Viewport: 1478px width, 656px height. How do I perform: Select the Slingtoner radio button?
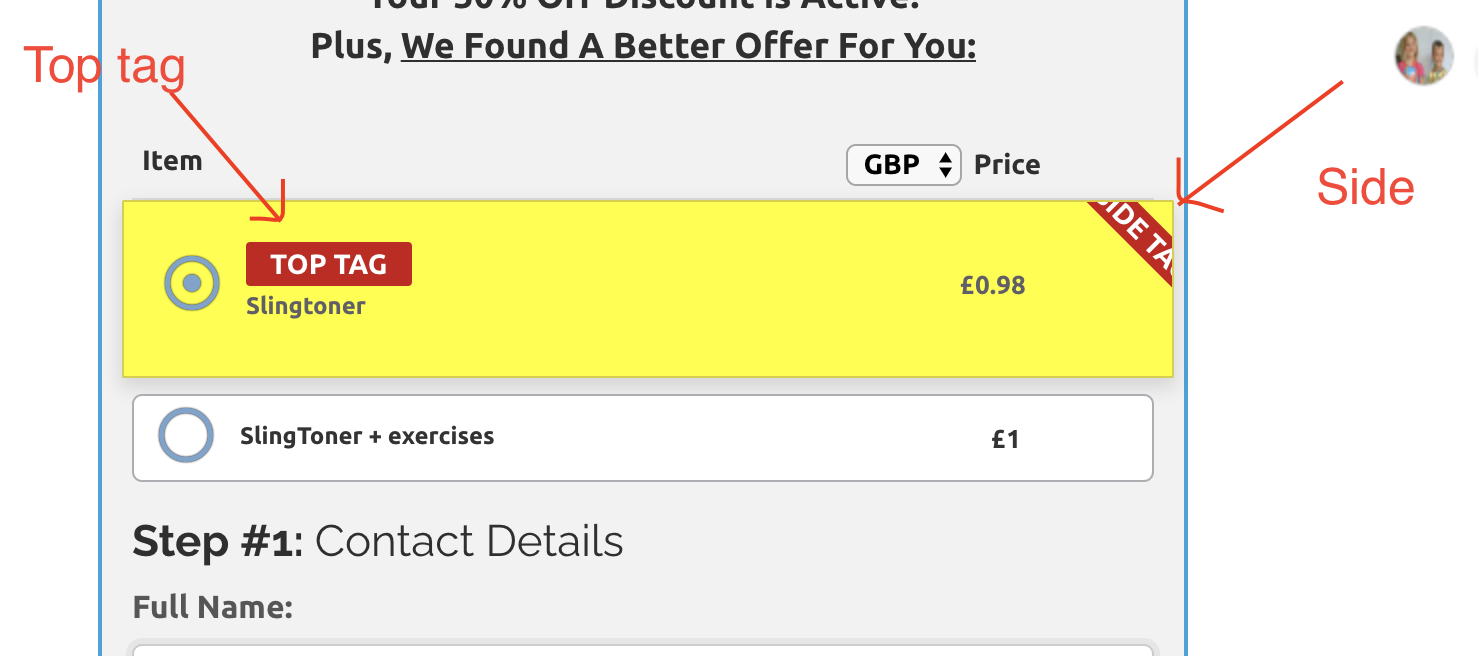point(192,283)
